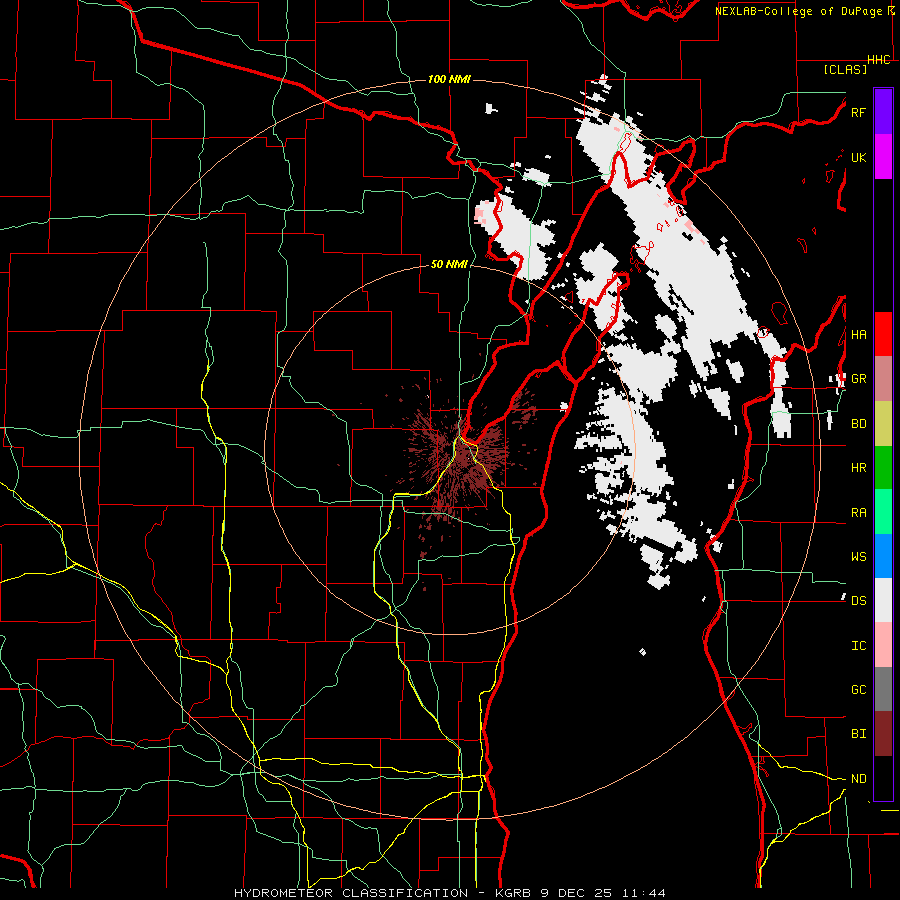Click the brown BI legend color swatch
Image resolution: width=900 pixels, height=900 pixels.
[x=883, y=734]
